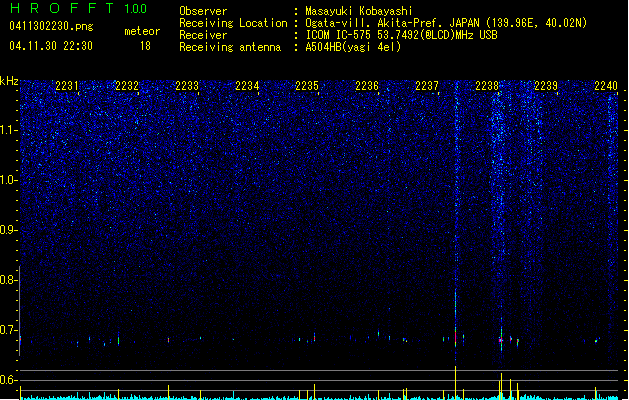Click the 2233 time marker
This screenshot has height=400, width=629.
(x=187, y=86)
